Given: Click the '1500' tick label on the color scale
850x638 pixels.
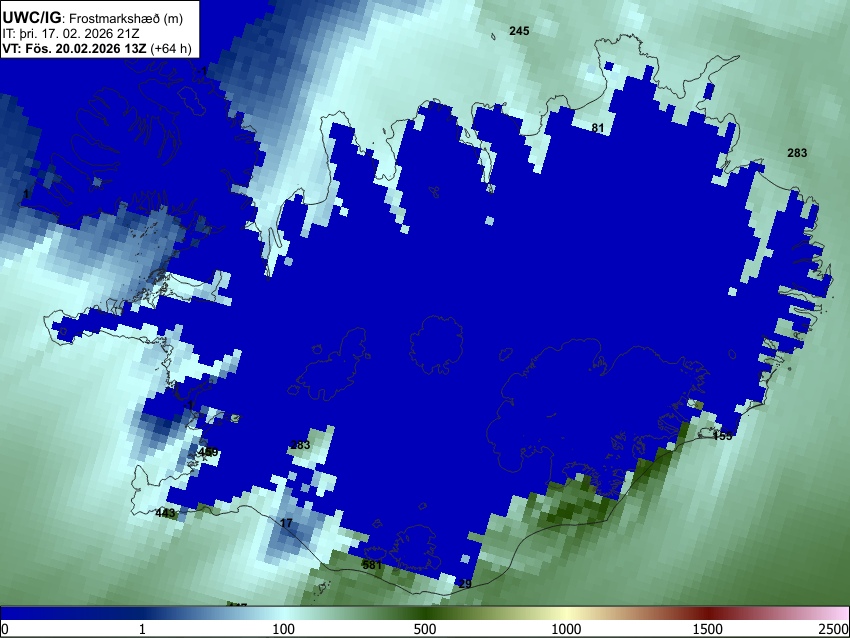Looking at the screenshot, I should (707, 629).
